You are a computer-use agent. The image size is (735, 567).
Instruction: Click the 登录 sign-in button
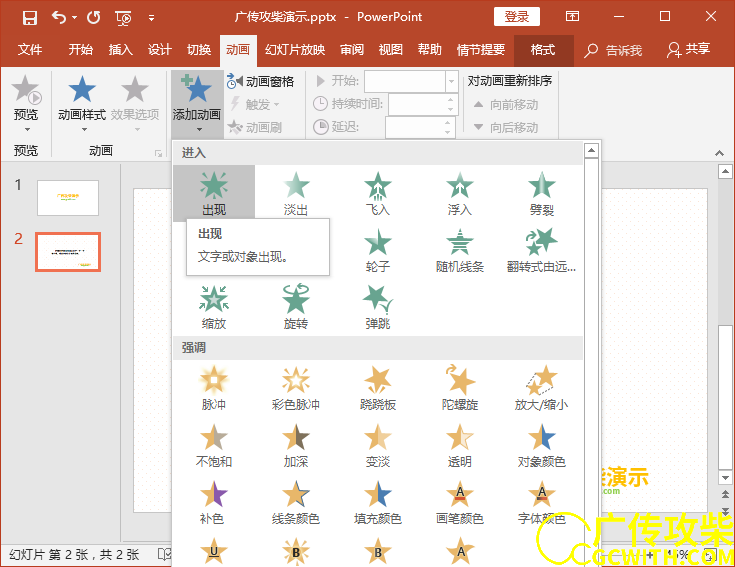(517, 17)
